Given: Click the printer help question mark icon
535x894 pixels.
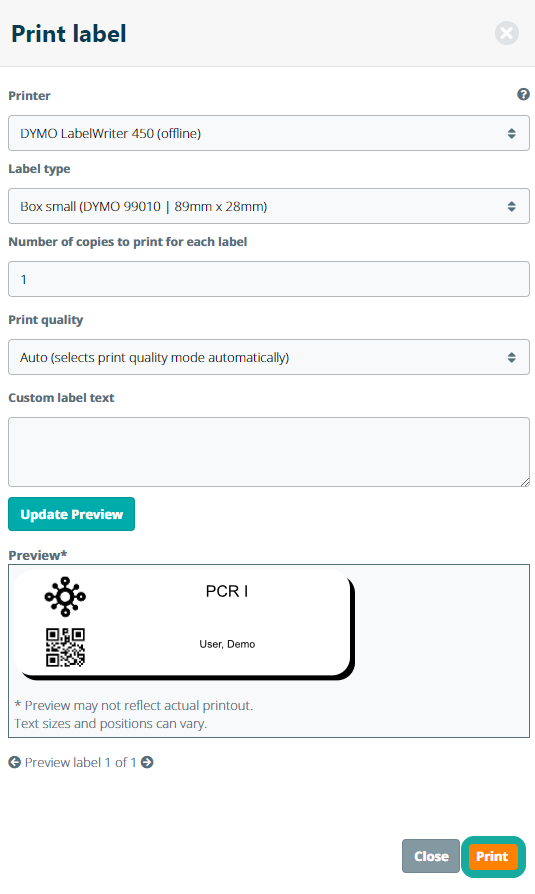Looking at the screenshot, I should pyautogui.click(x=523, y=95).
